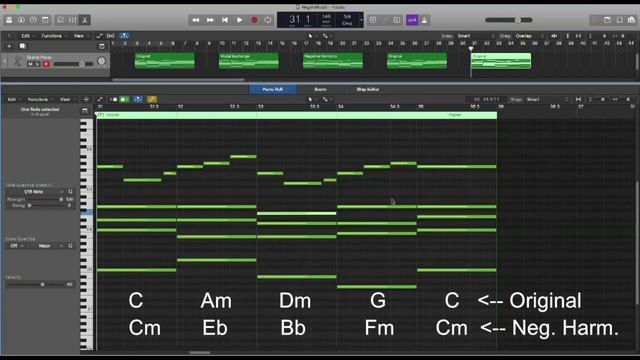This screenshot has height=360, width=640.
Task: Open Smart Controls button
Action: pyautogui.click(x=60, y=20)
